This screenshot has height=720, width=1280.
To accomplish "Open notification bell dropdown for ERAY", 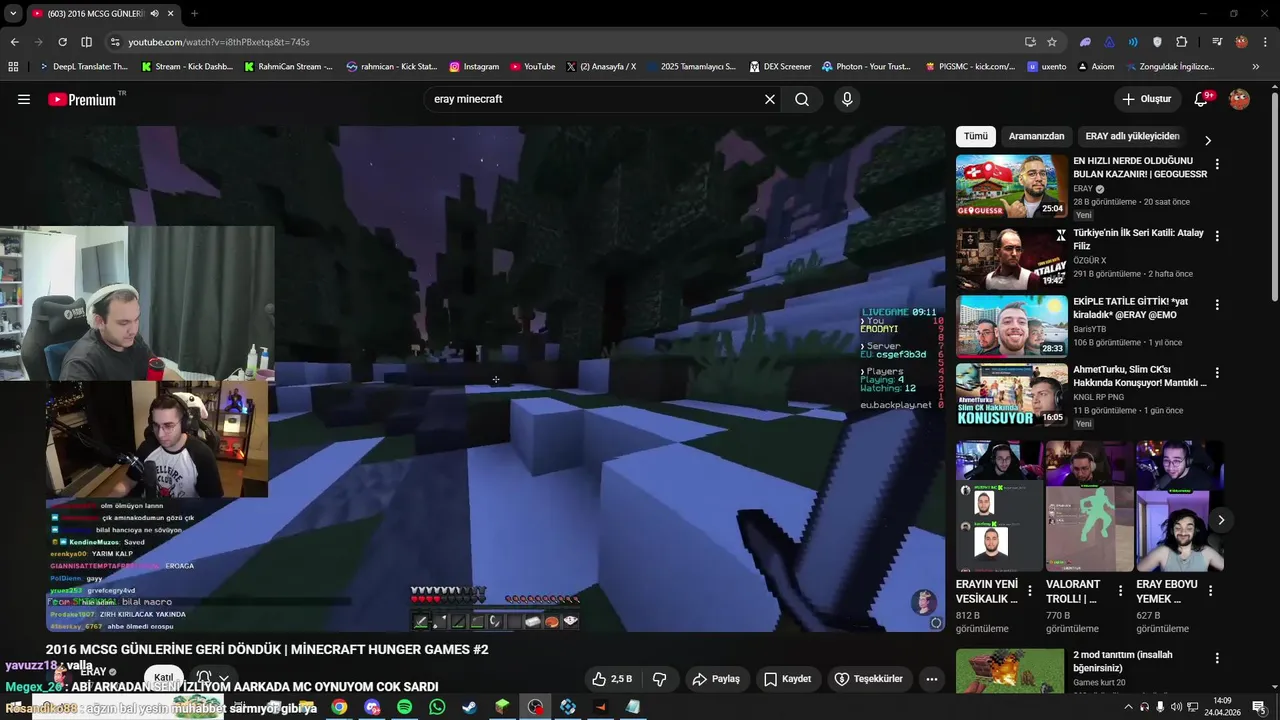I will tap(213, 677).
